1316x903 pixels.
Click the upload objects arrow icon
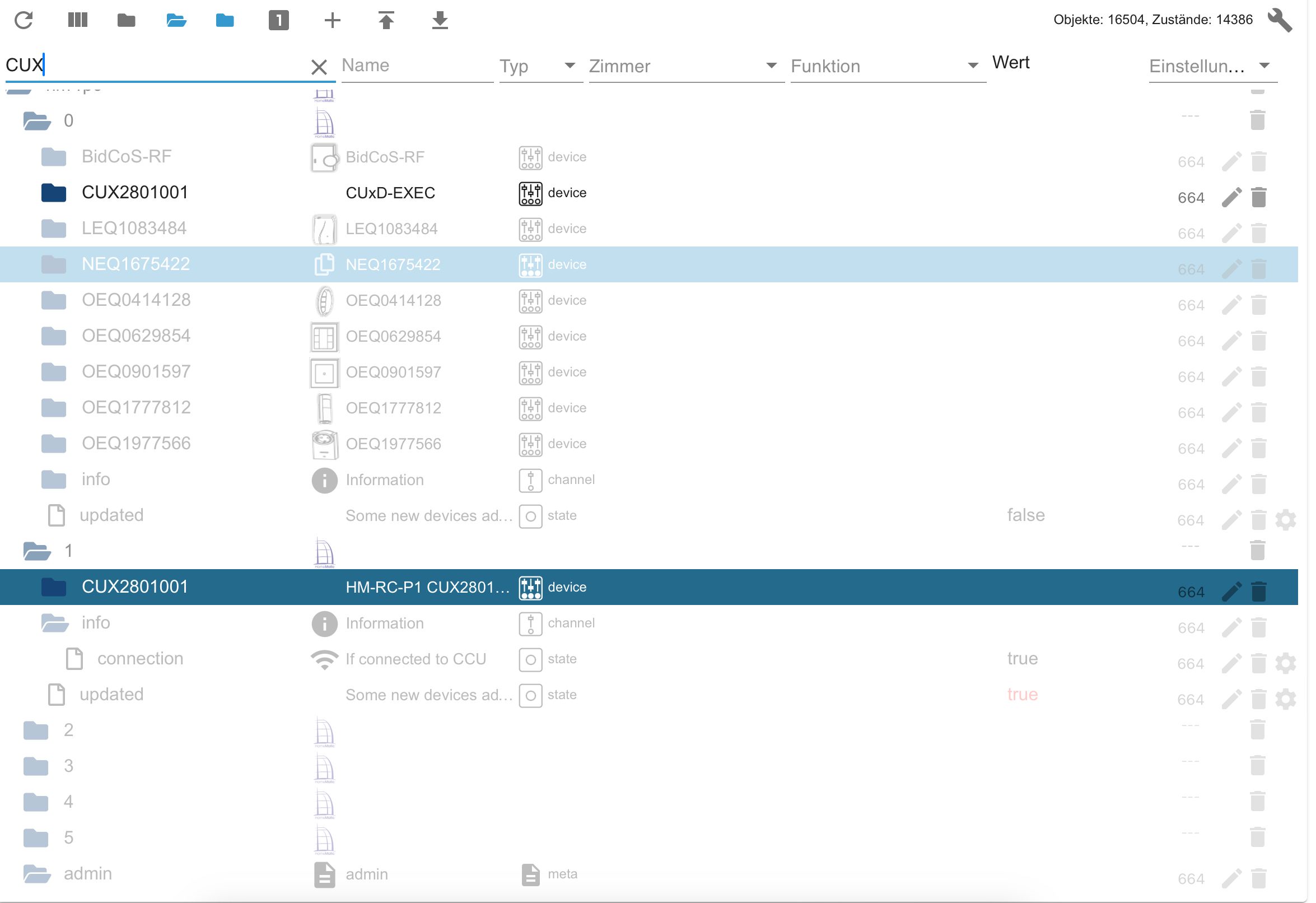click(386, 20)
